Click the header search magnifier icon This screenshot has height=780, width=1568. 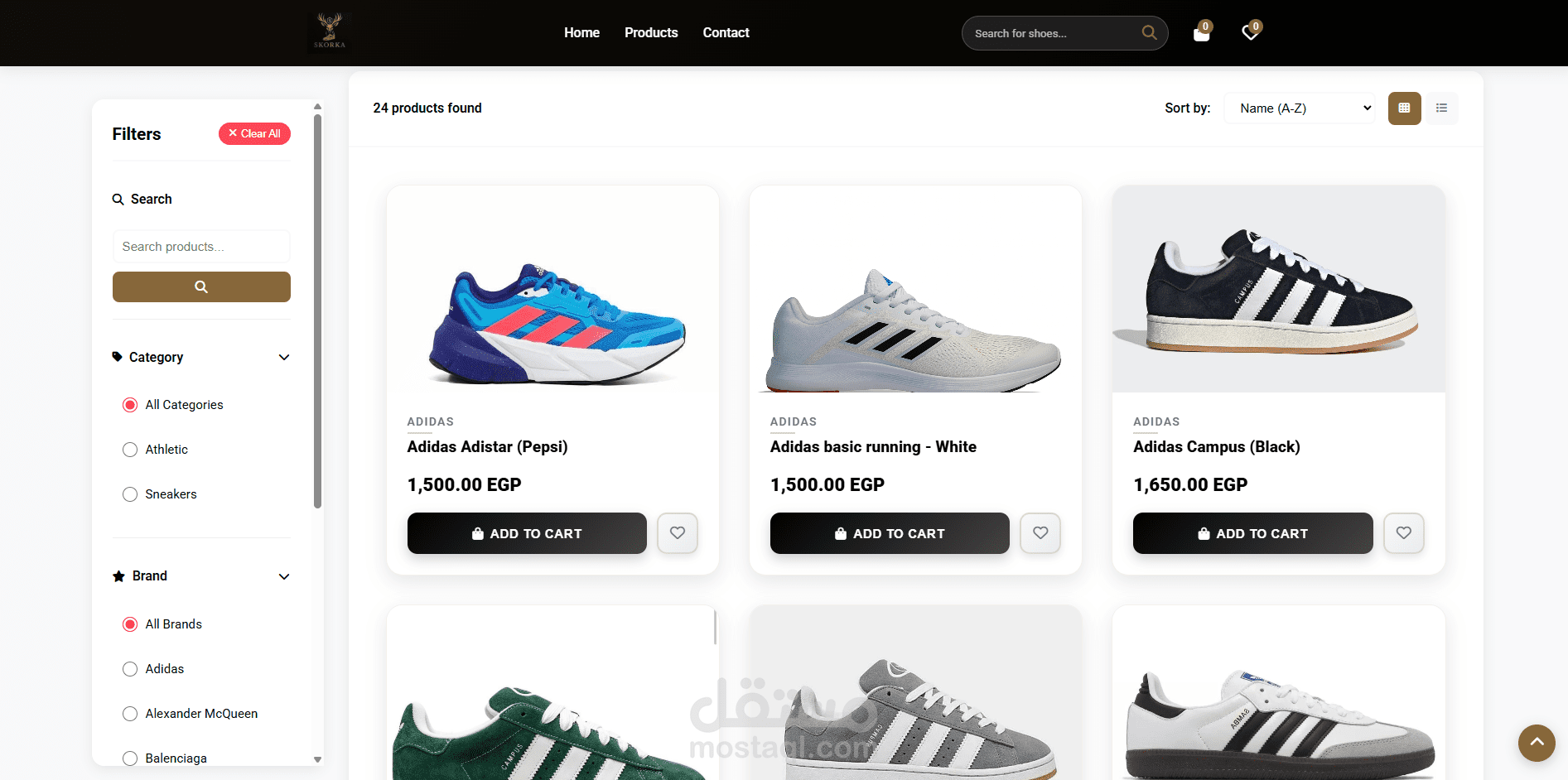[x=1149, y=32]
